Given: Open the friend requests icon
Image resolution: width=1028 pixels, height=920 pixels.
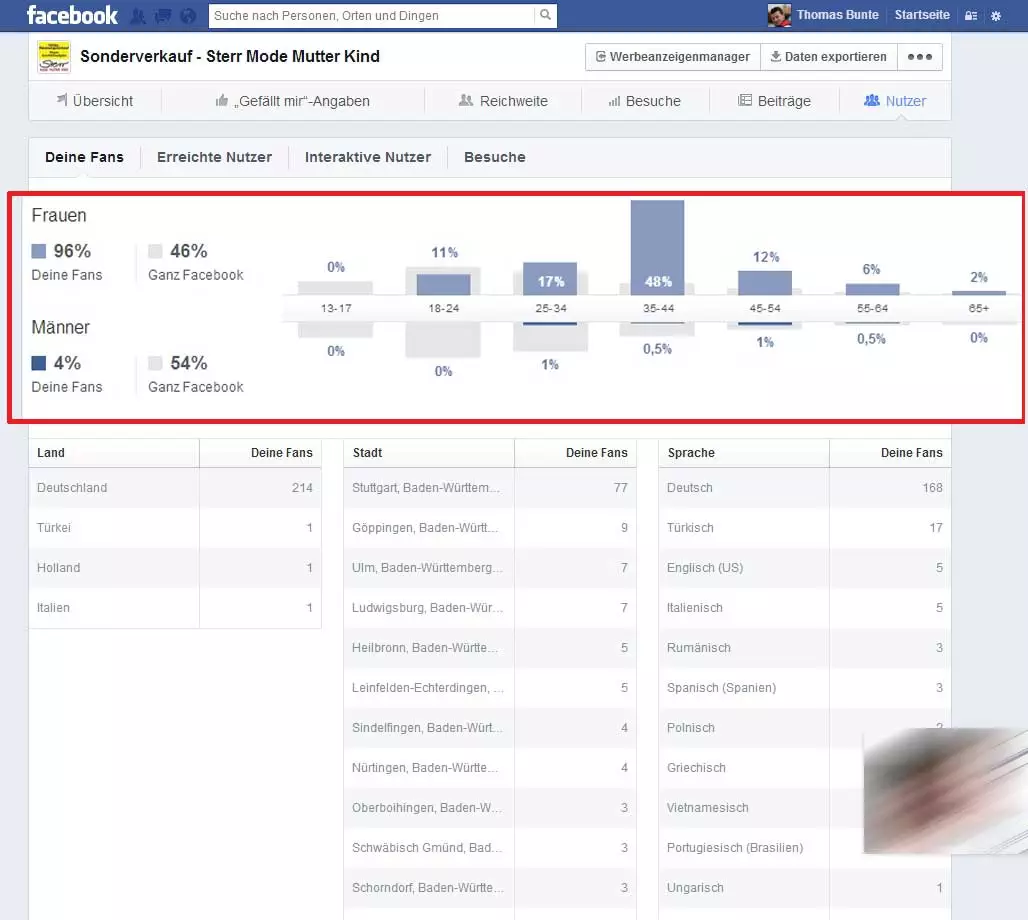Looking at the screenshot, I should (138, 16).
